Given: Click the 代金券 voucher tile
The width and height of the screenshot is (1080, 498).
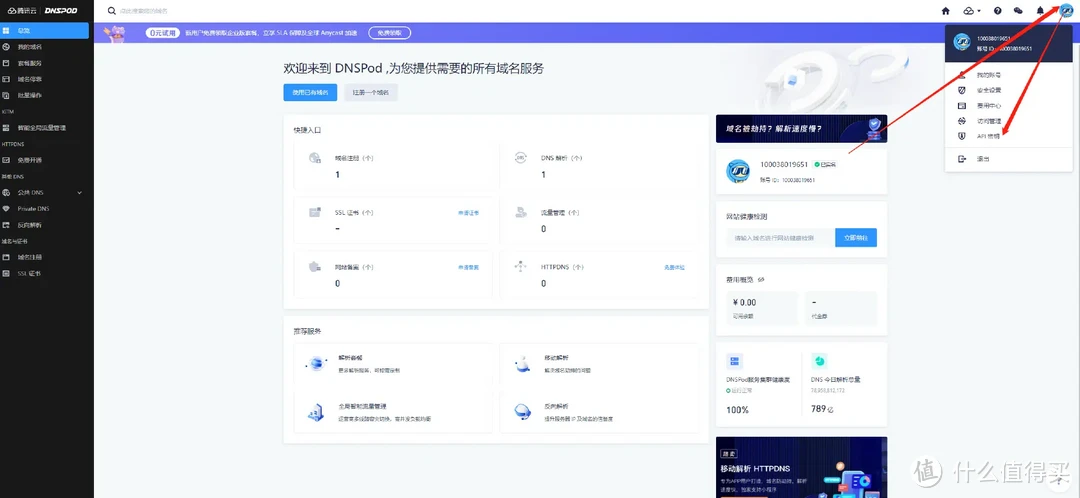Looking at the screenshot, I should click(841, 308).
